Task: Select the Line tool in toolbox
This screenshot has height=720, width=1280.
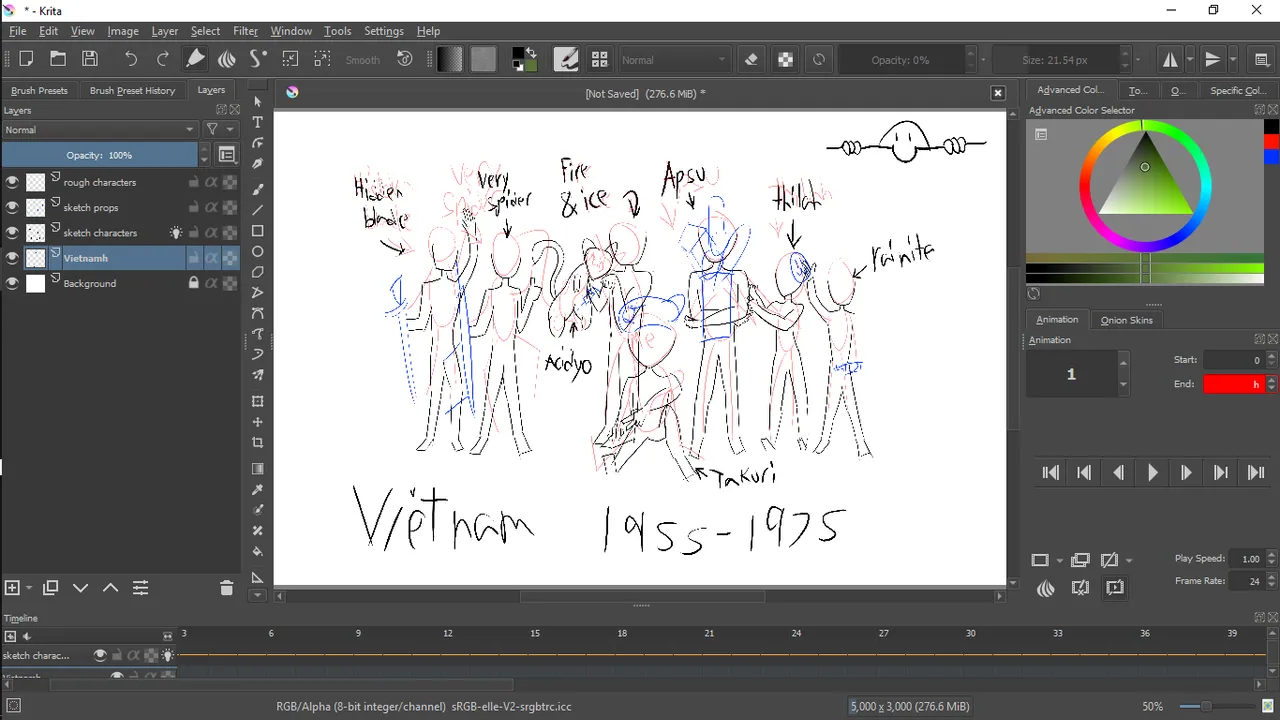Action: coord(257,210)
